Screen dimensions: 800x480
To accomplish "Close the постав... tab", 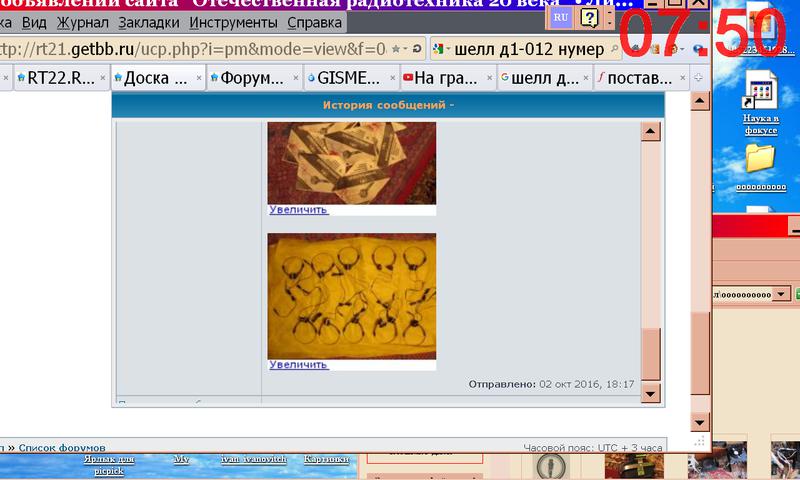I will point(683,78).
